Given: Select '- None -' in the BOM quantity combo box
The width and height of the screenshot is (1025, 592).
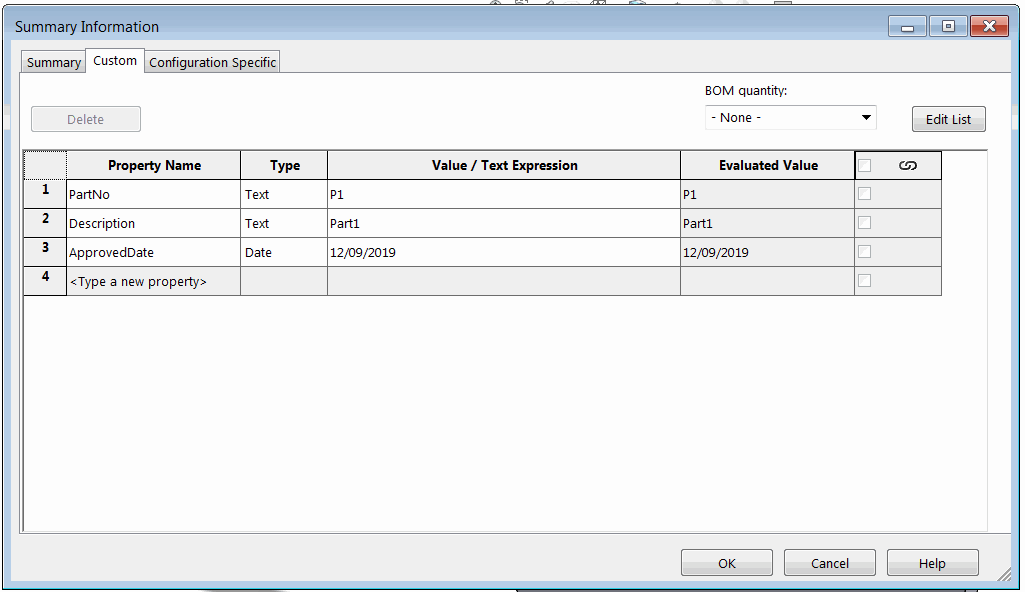Looking at the screenshot, I should [780, 116].
